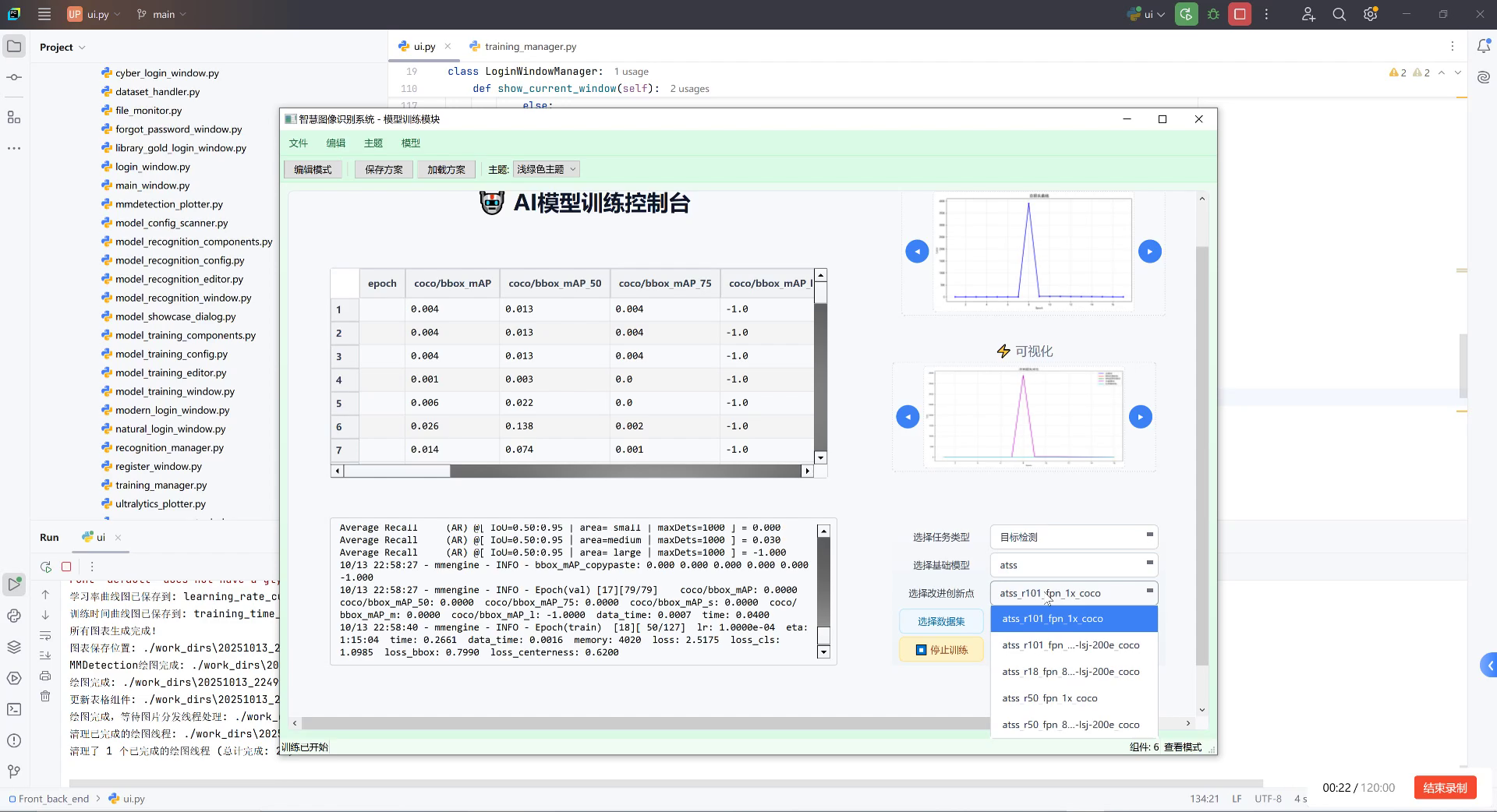Open the Terminal tool window icon
The width and height of the screenshot is (1497, 812).
point(14,709)
